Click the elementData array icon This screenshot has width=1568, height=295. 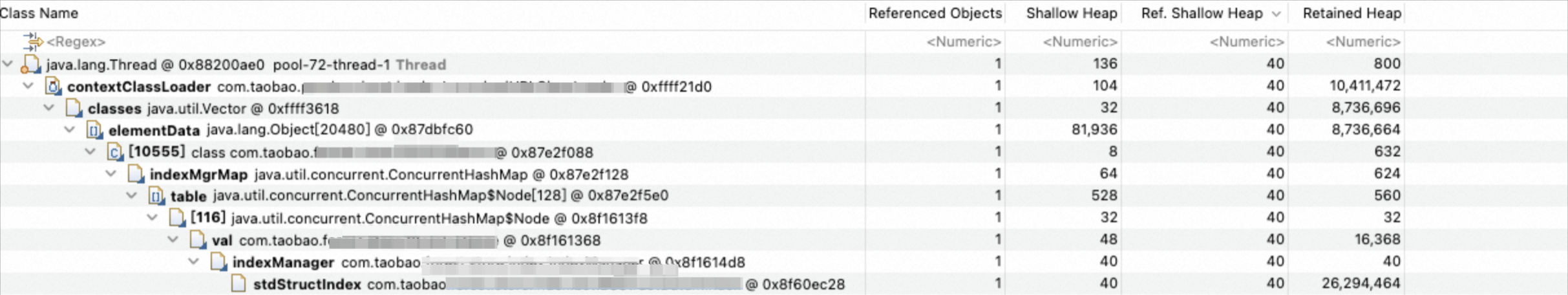coord(94,130)
